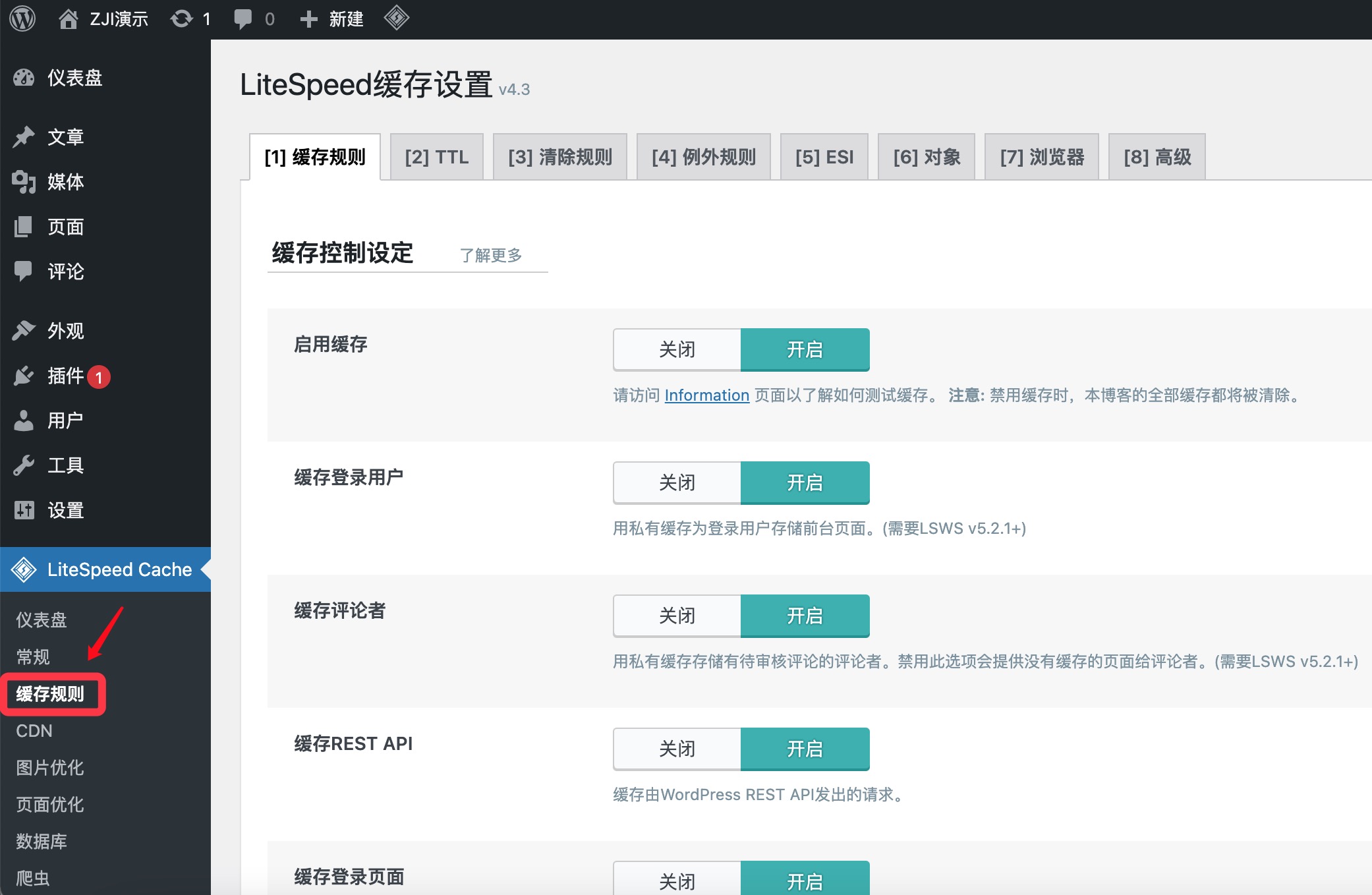Screen dimensions: 1372x895
Task: Click the 插件 plugins menu icon
Action: click(24, 376)
